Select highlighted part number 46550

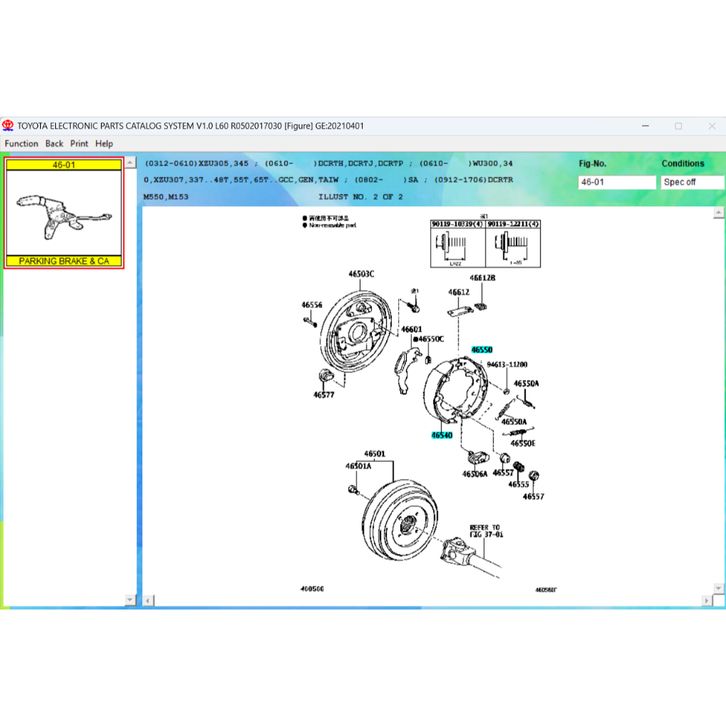click(x=482, y=349)
